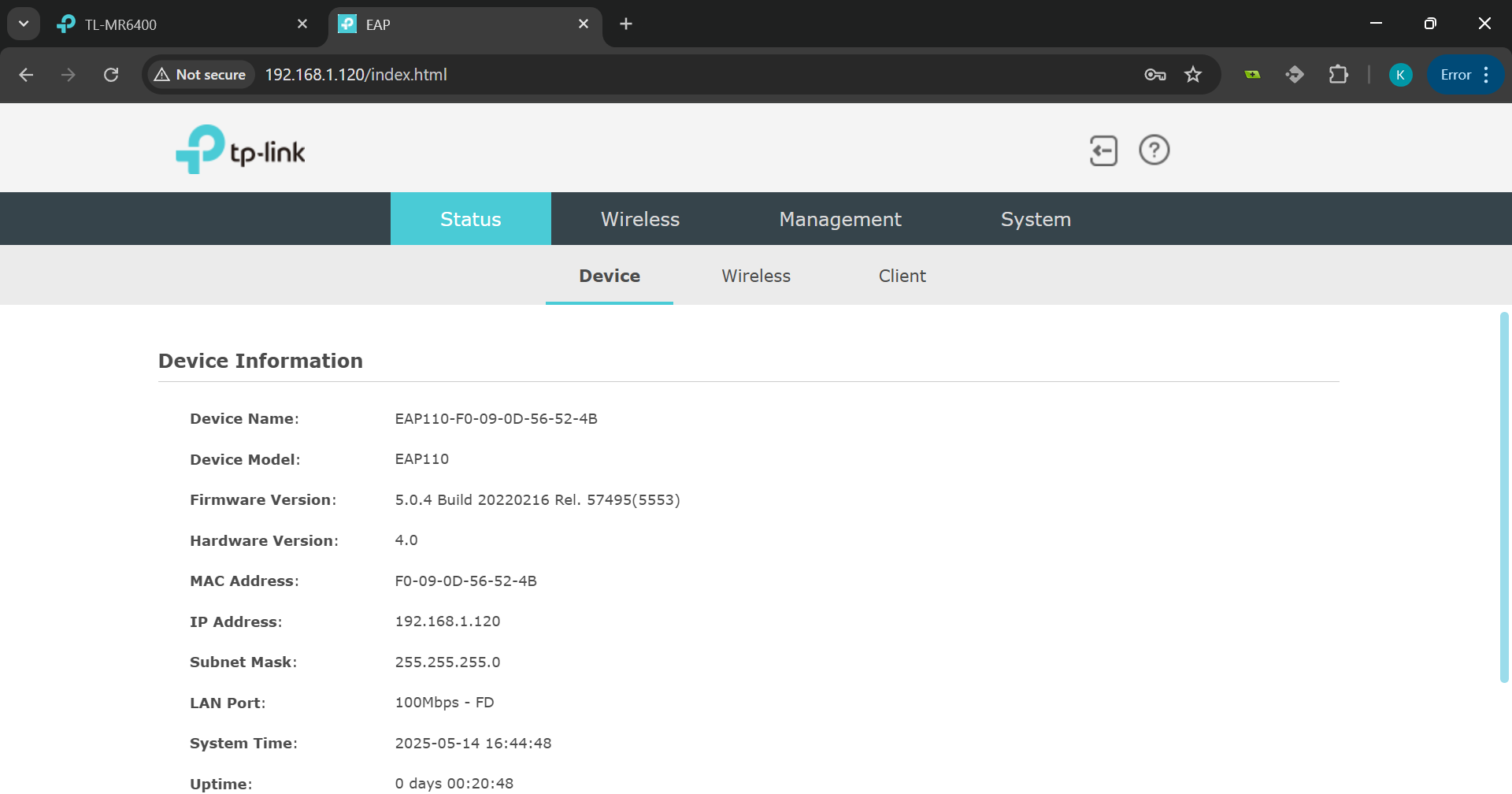This screenshot has width=1512, height=794.
Task: Go back with browser back arrow
Action: click(26, 75)
